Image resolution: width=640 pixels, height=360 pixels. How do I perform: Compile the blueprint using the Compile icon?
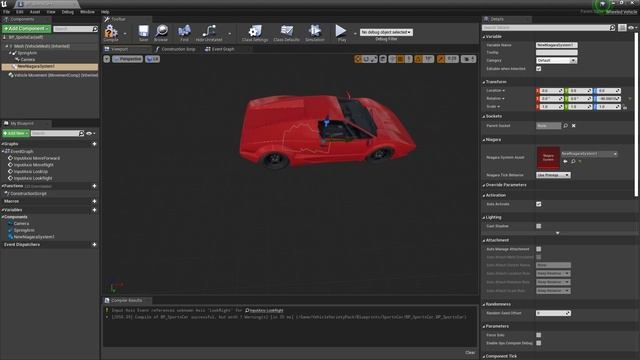pyautogui.click(x=111, y=32)
